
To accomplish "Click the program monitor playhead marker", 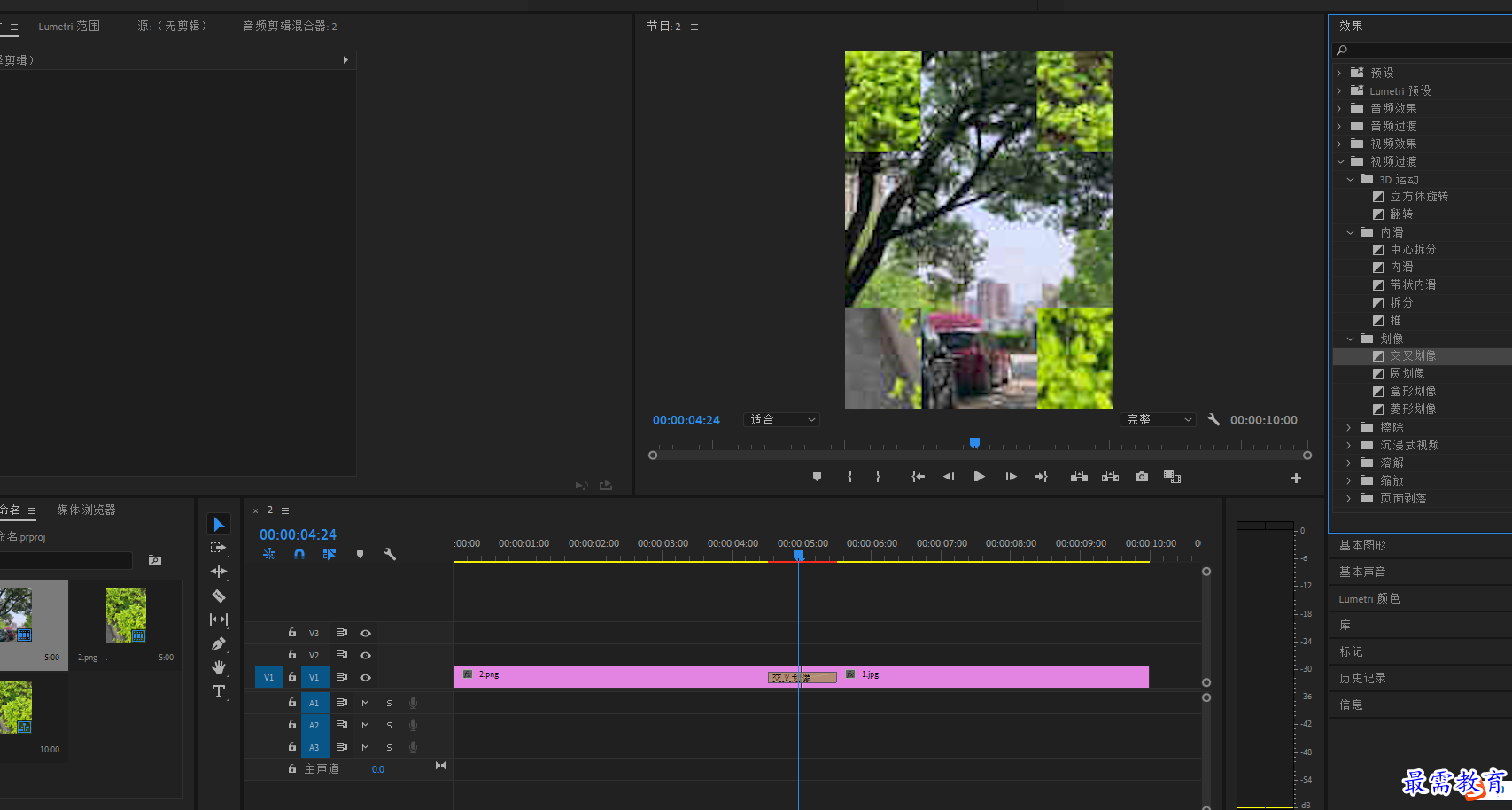I will [x=974, y=442].
